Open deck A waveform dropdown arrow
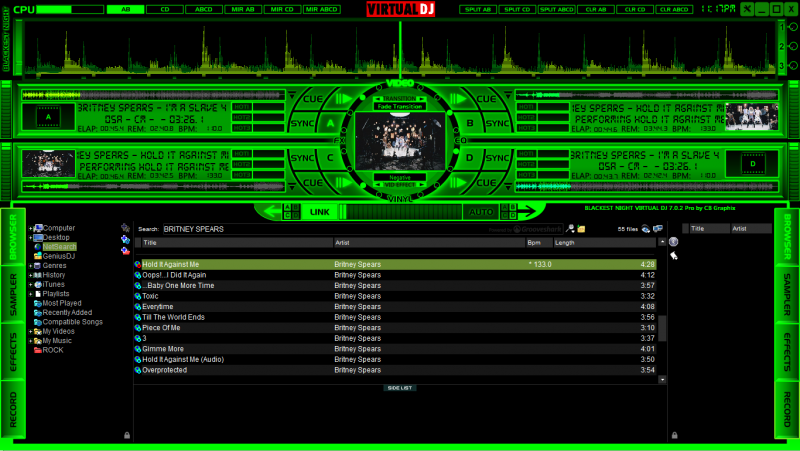The width and height of the screenshot is (800, 451). [x=292, y=95]
